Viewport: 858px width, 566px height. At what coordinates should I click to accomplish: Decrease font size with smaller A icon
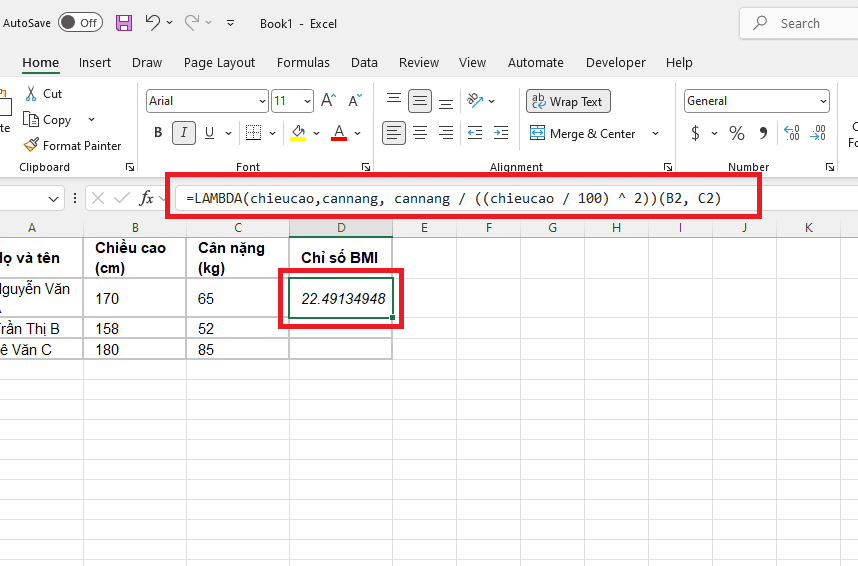tap(355, 100)
